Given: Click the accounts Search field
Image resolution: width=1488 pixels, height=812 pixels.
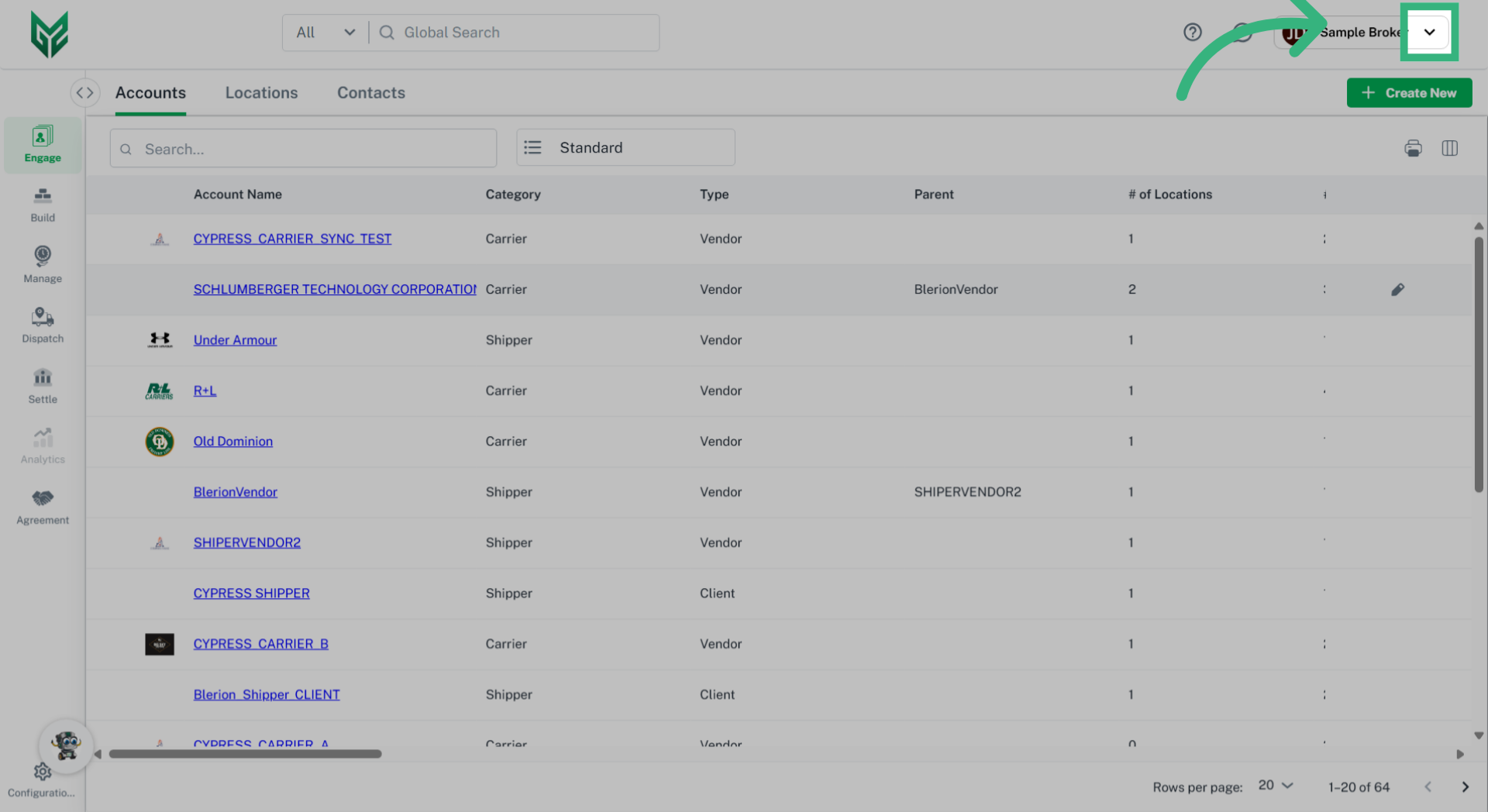Looking at the screenshot, I should pyautogui.click(x=303, y=149).
